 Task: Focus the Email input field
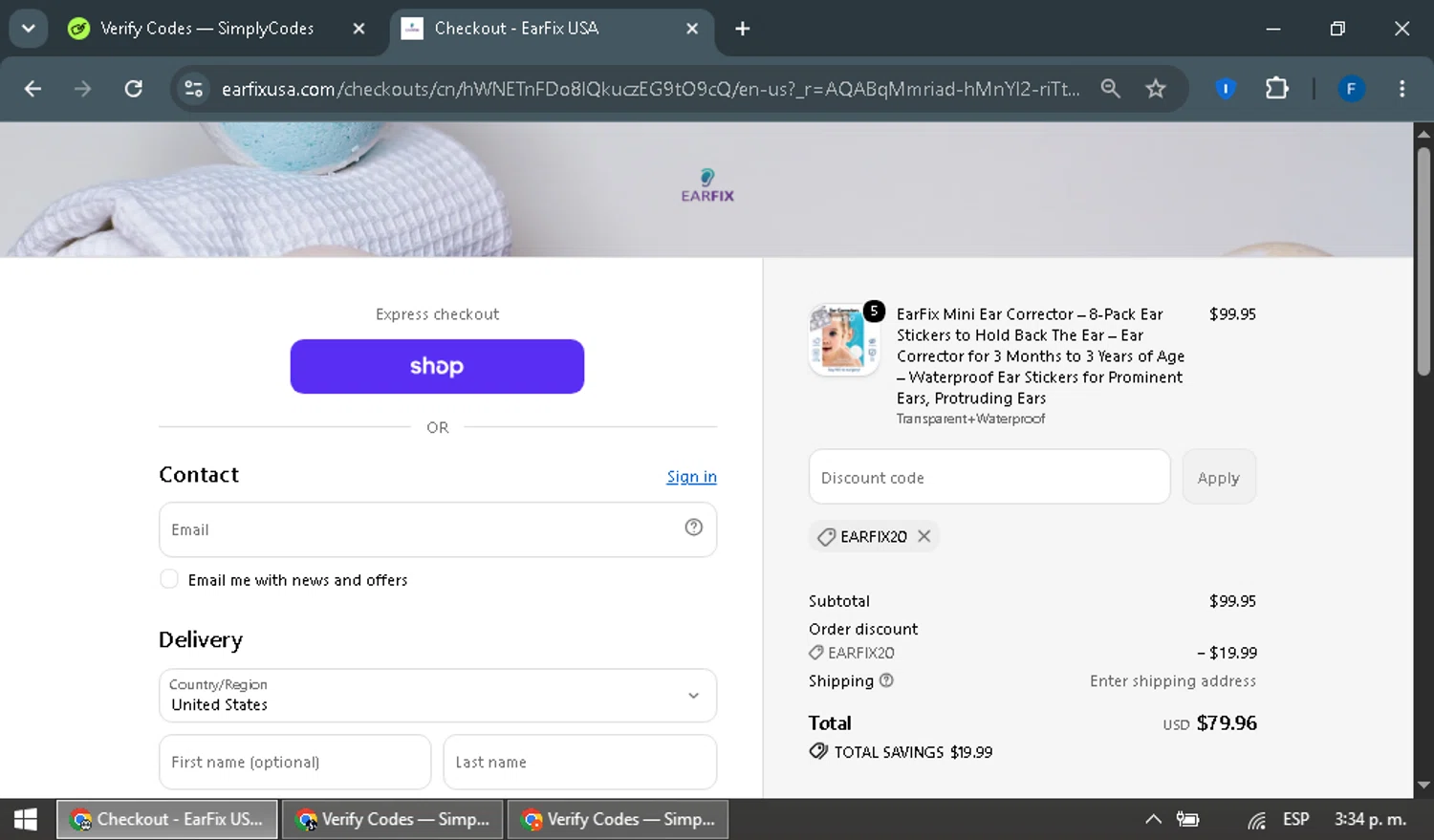point(438,529)
